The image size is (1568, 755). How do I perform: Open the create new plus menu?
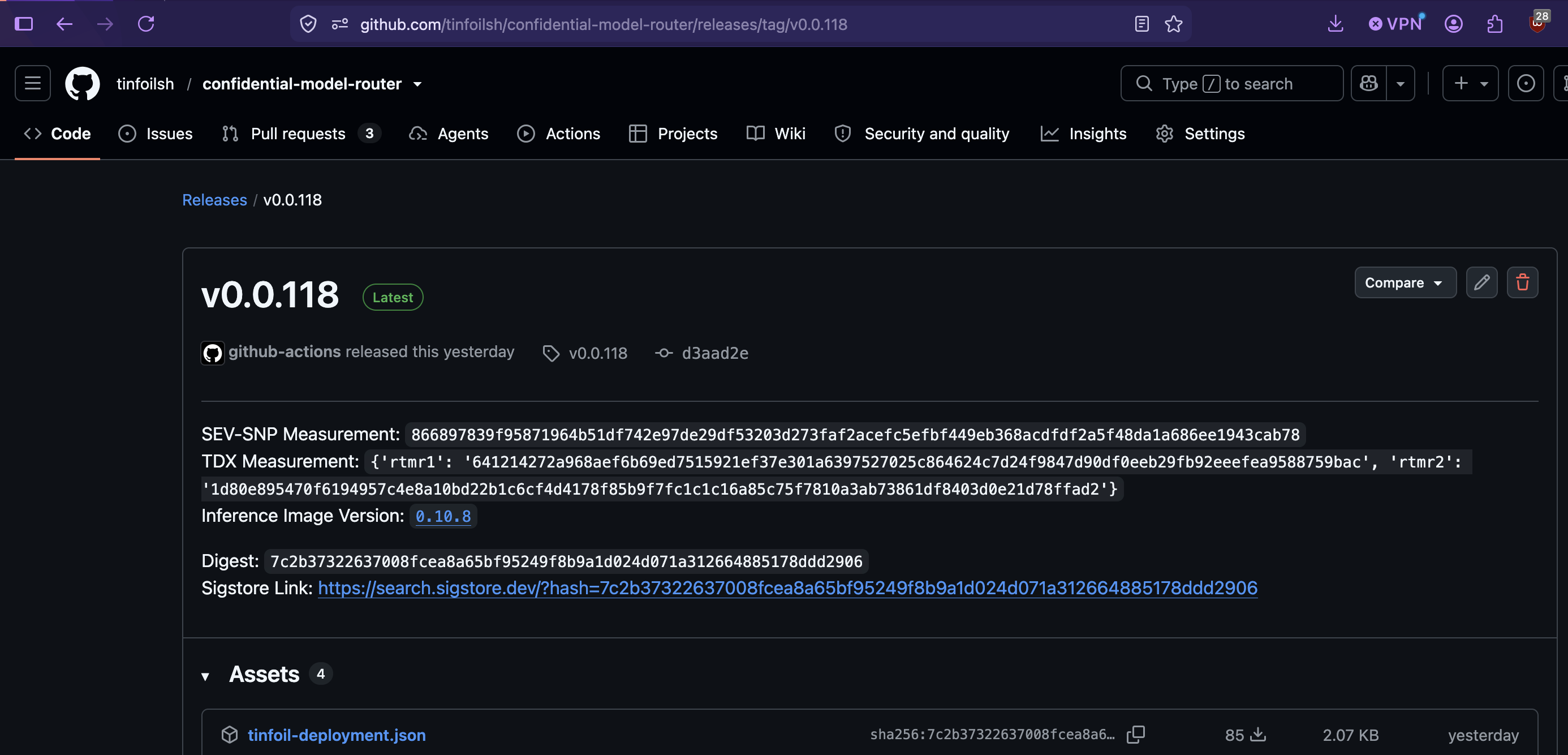tap(1470, 83)
